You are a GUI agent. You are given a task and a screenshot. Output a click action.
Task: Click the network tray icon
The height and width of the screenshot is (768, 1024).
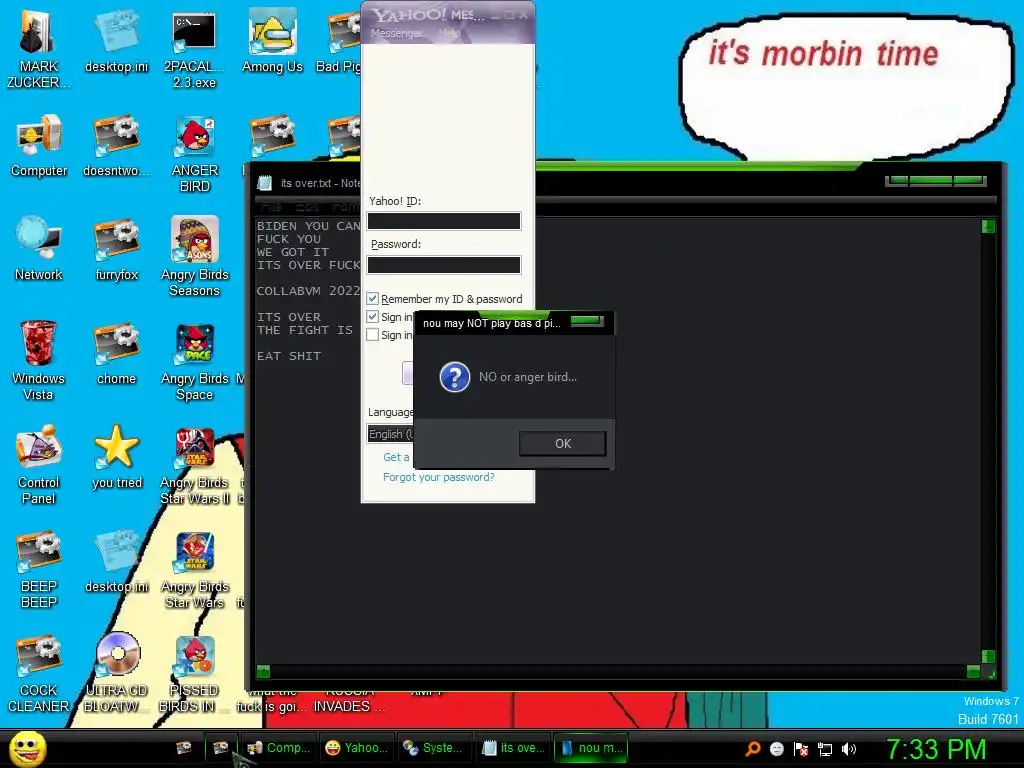[x=825, y=749]
